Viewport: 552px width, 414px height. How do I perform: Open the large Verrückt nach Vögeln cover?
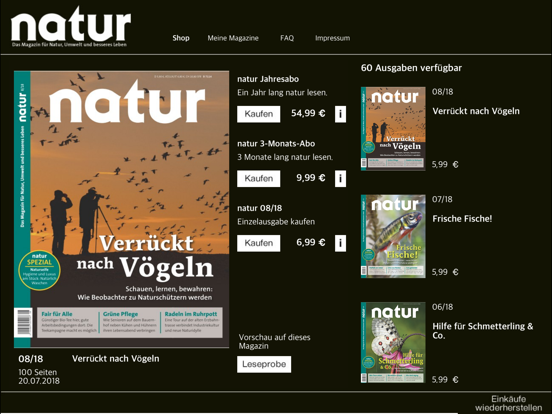point(121,209)
